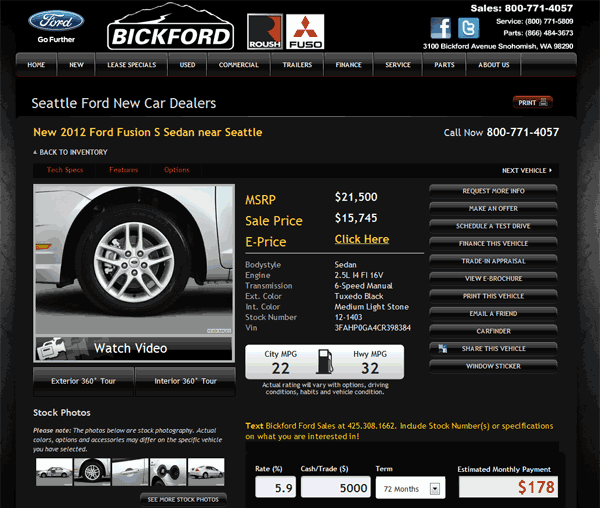Image resolution: width=600 pixels, height=508 pixels.
Task: Click See More Stock Photos
Action: (183, 500)
